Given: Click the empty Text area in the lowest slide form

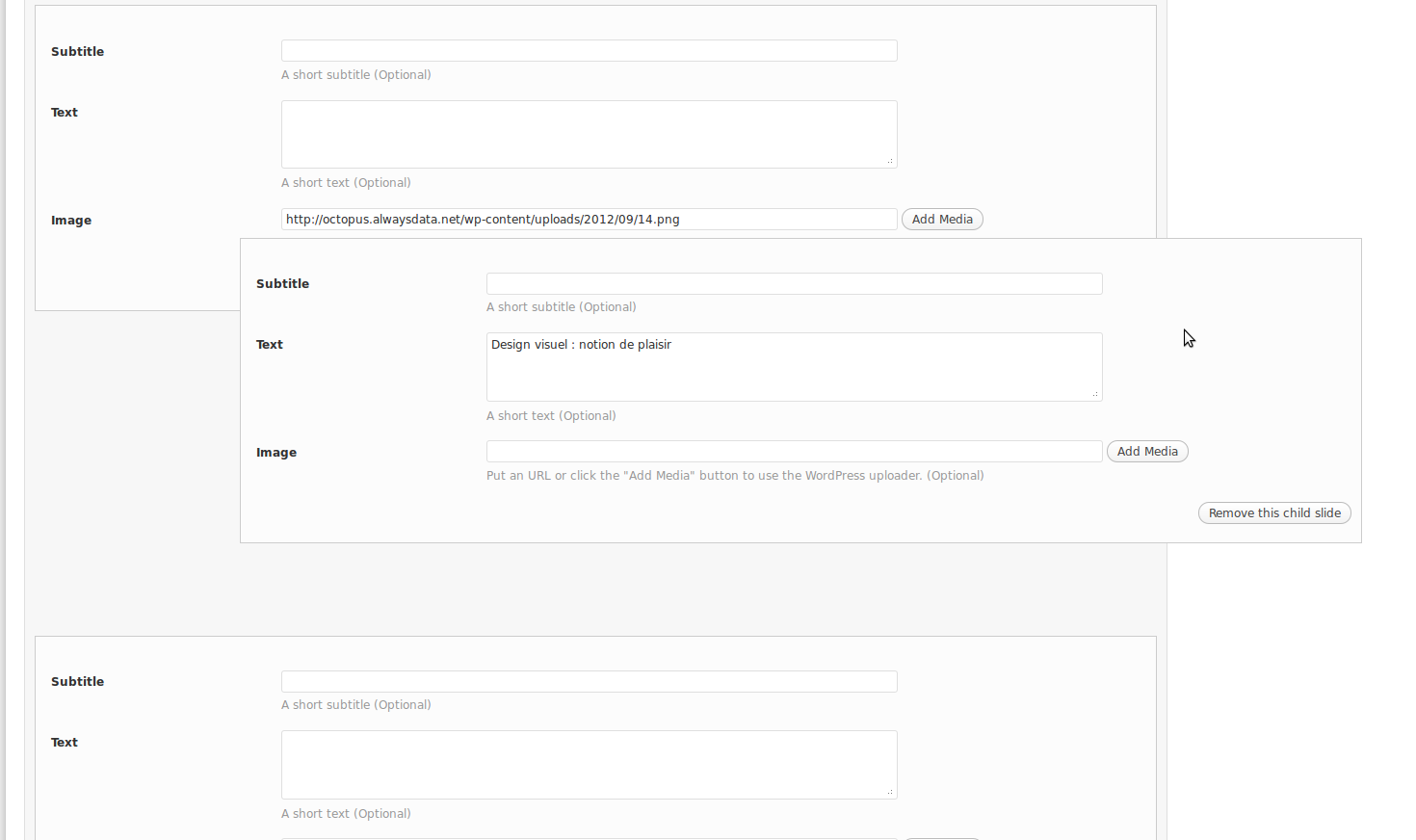Looking at the screenshot, I should [x=589, y=765].
